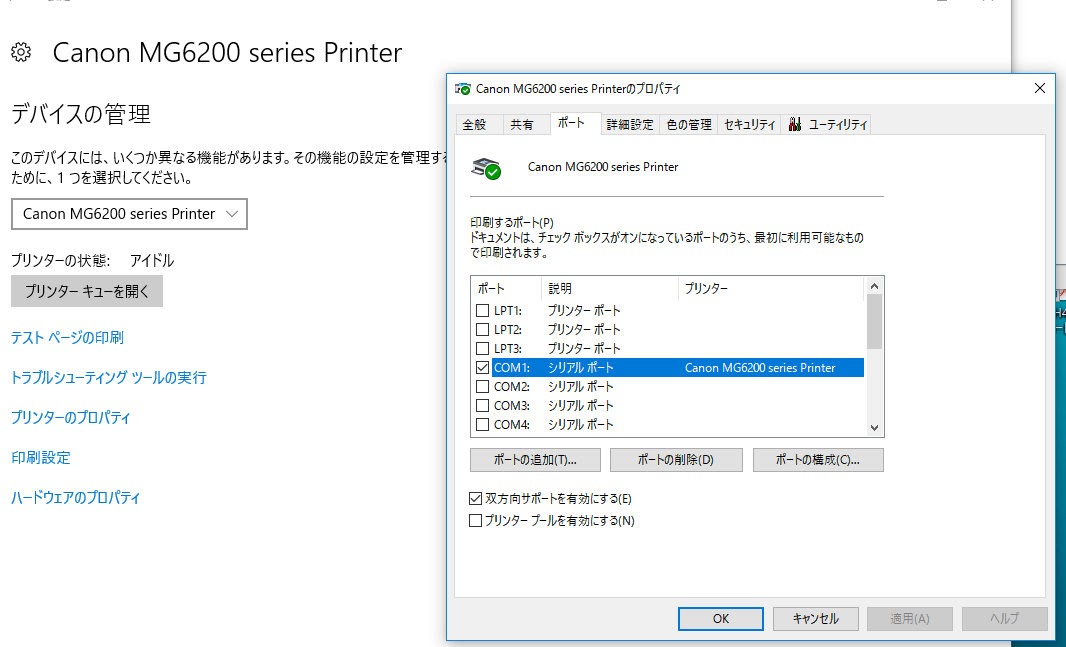Click the プリンター column header
The height and width of the screenshot is (647, 1066).
click(x=771, y=289)
